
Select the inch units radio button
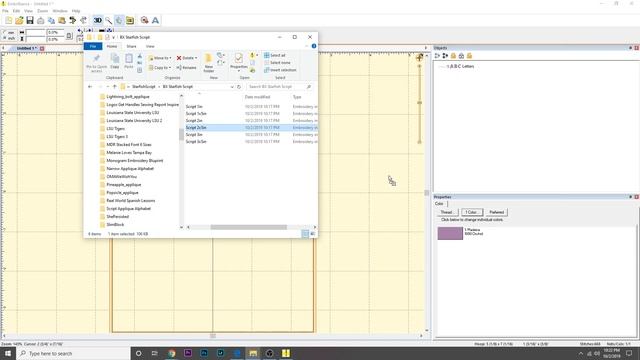[4, 38]
